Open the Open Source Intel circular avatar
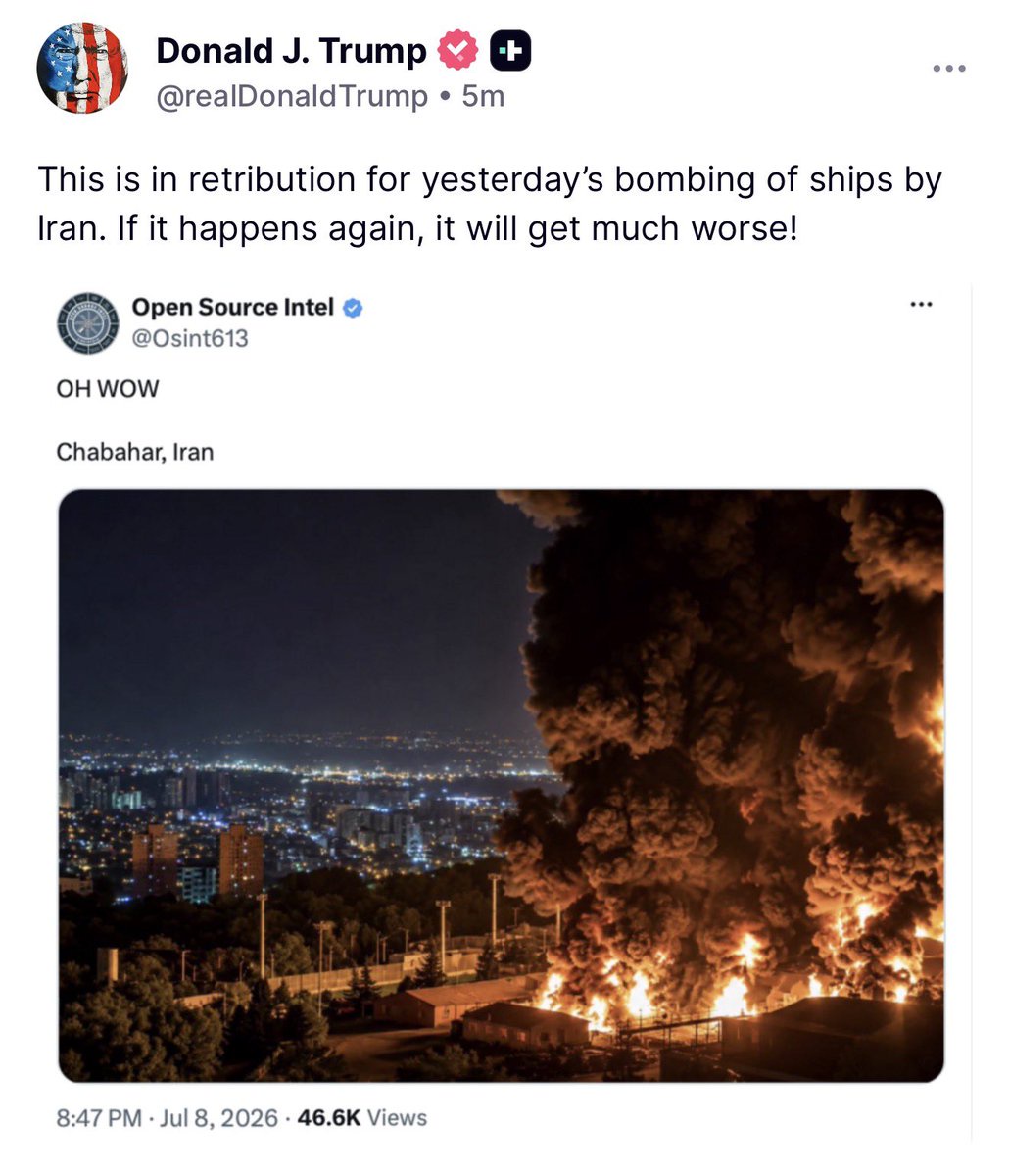Screen dimensions: 1009x1176 [x=89, y=322]
